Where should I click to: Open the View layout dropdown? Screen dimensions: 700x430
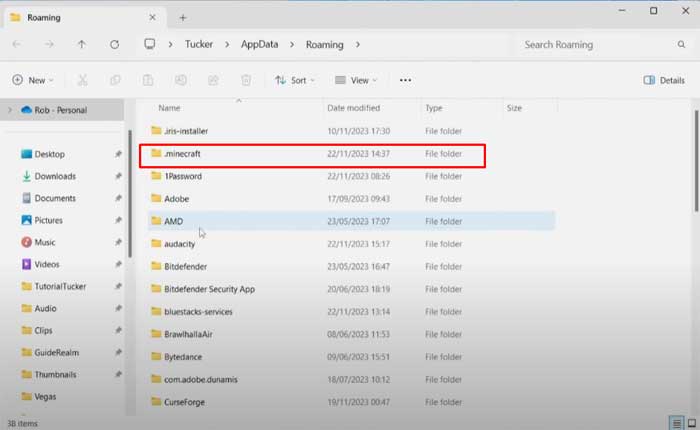[x=355, y=80]
